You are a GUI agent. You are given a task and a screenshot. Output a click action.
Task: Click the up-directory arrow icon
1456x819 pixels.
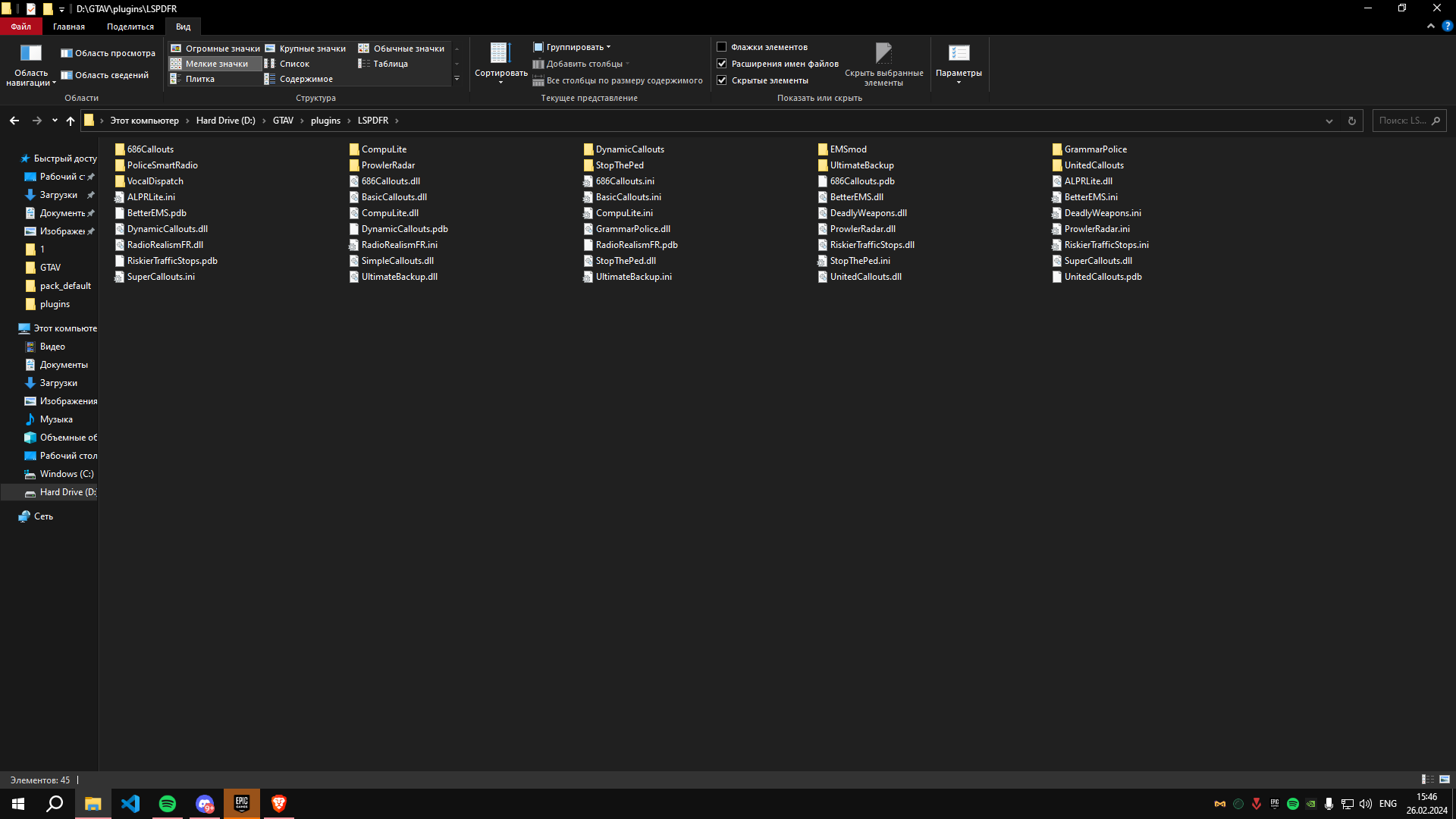tap(71, 121)
